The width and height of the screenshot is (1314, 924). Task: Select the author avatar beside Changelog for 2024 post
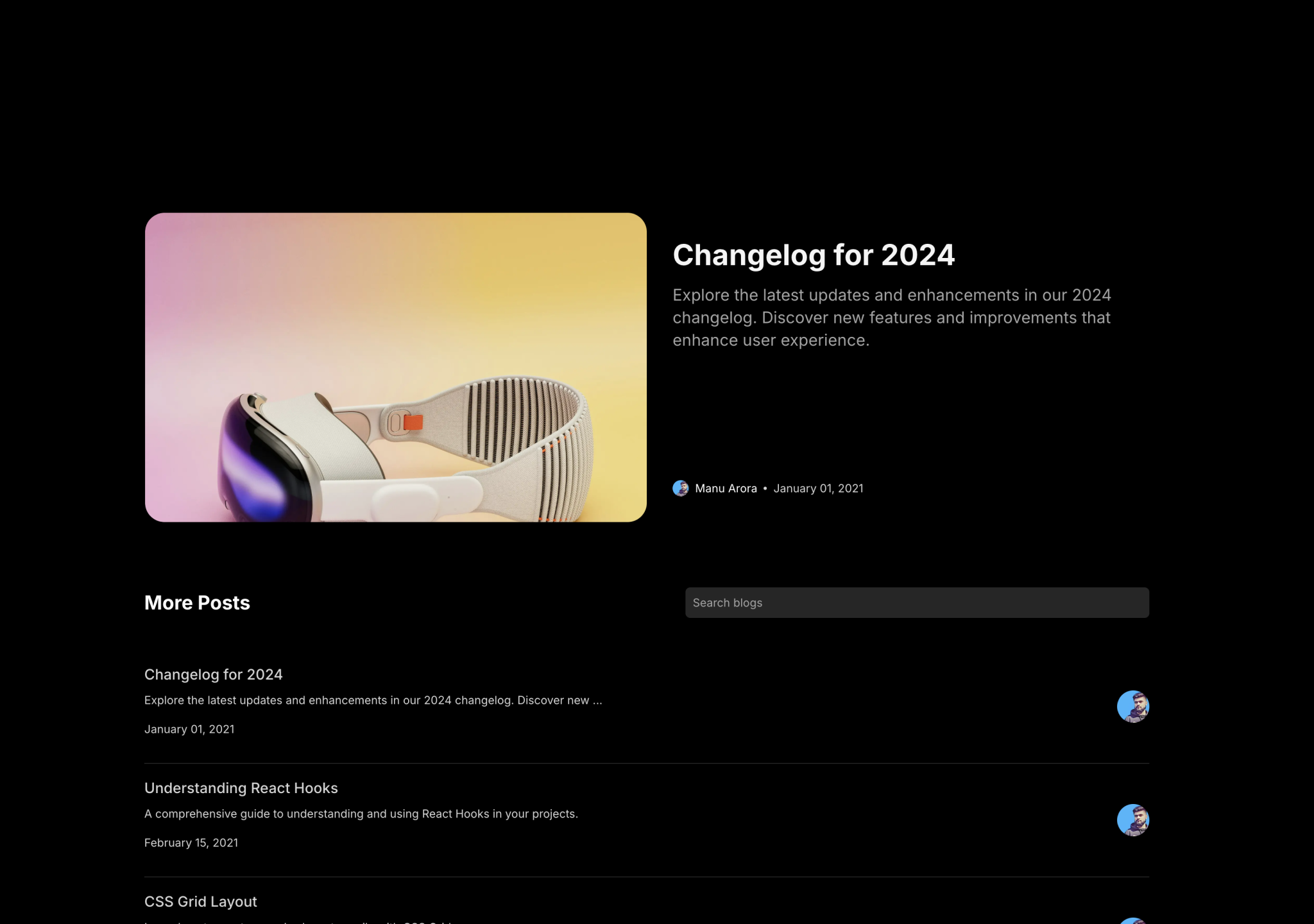click(1133, 707)
